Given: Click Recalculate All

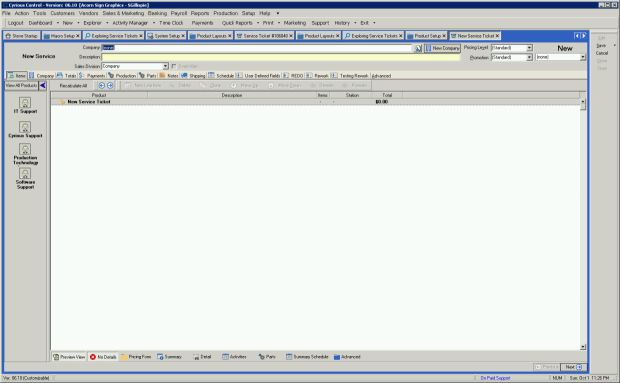Looking at the screenshot, I should tap(73, 85).
